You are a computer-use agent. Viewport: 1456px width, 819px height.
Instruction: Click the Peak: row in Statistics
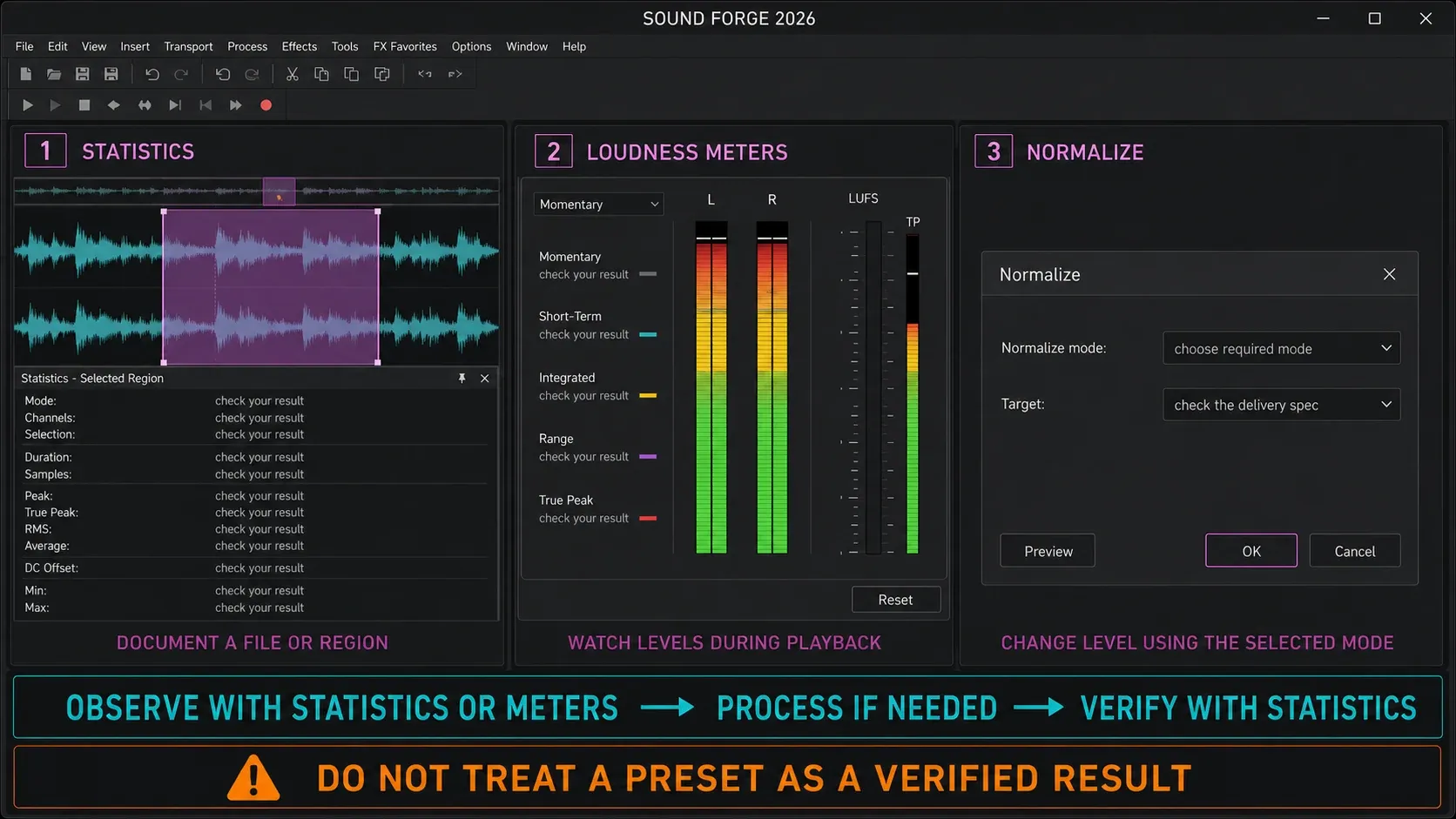pos(255,496)
